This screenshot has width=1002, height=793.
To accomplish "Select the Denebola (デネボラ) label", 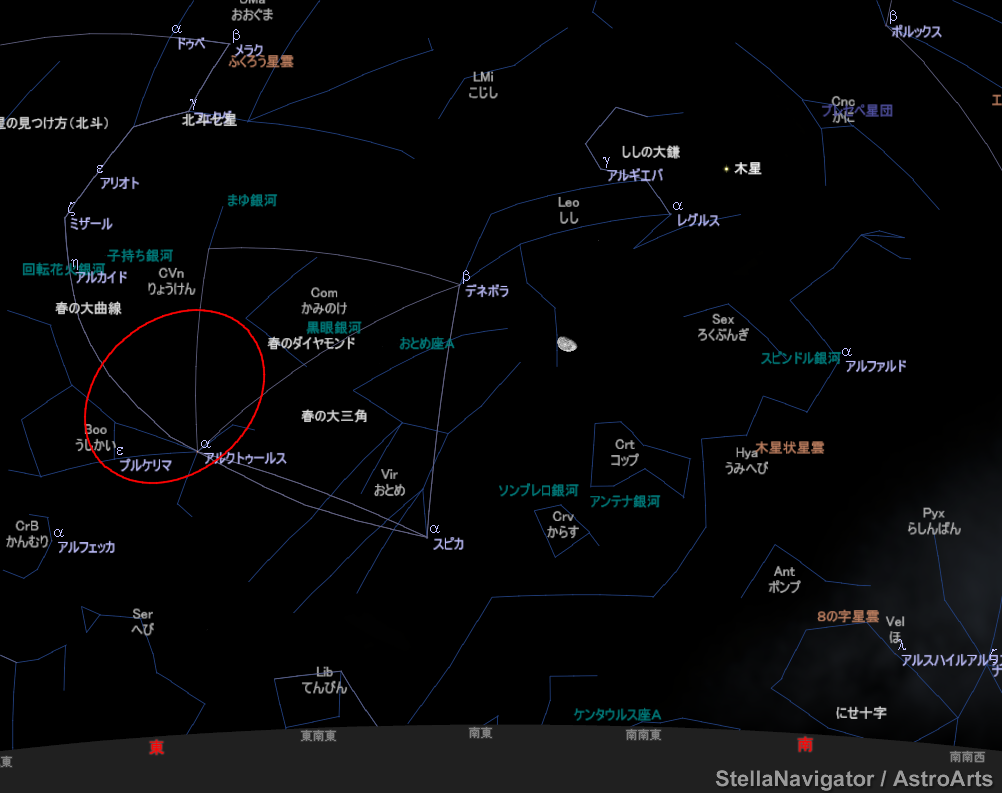I will point(486,291).
